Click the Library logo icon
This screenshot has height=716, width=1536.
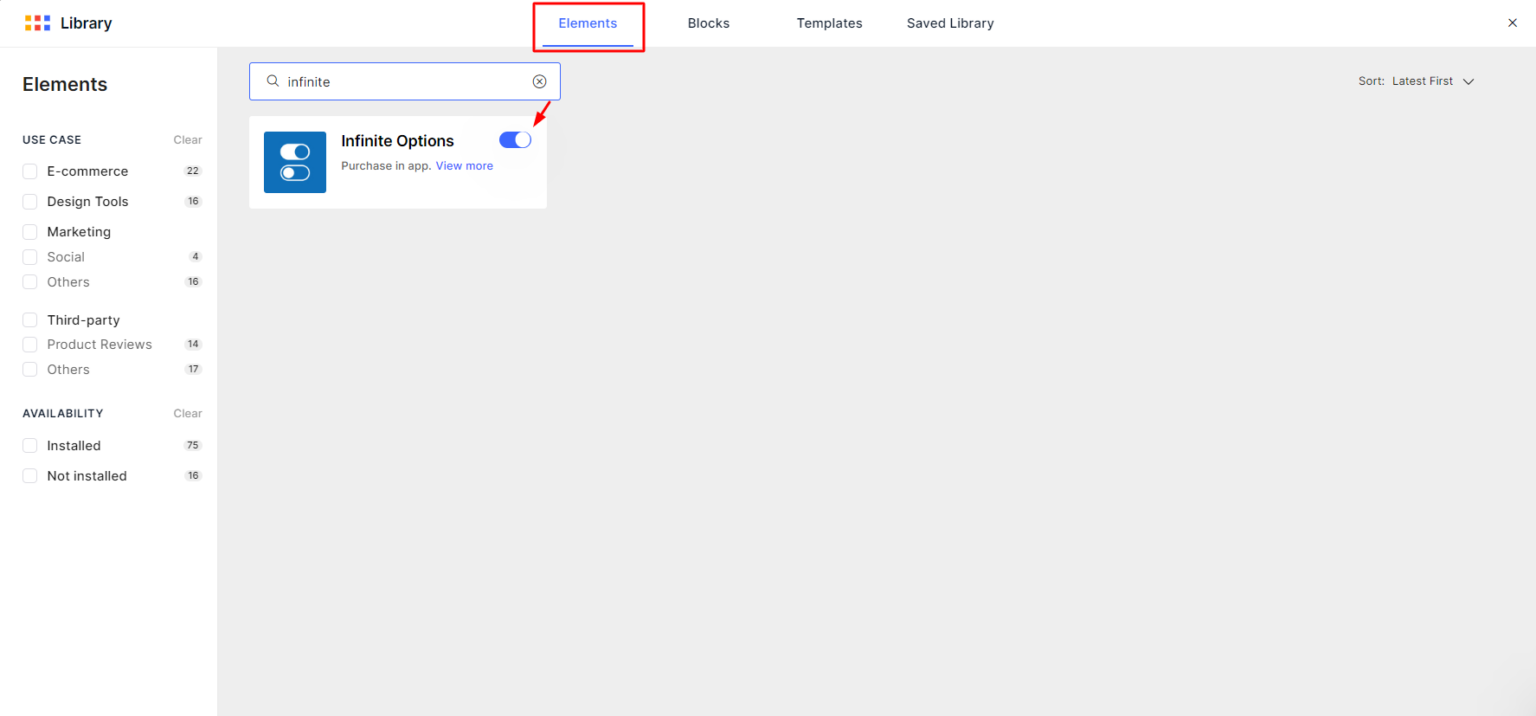(37, 23)
